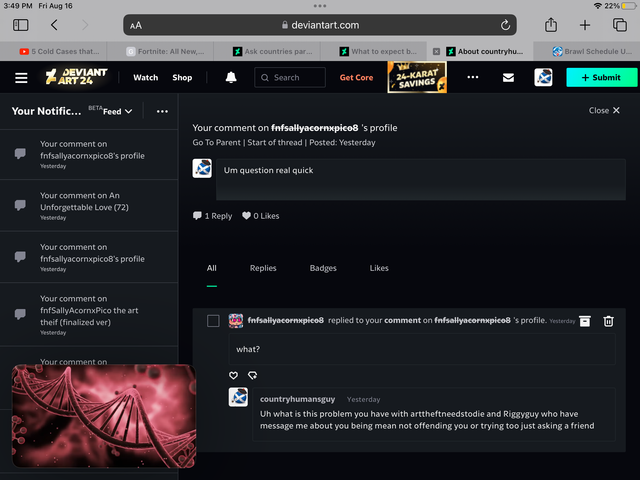Open the header three-dots more menu
This screenshot has height=480, width=640.
pyautogui.click(x=473, y=77)
